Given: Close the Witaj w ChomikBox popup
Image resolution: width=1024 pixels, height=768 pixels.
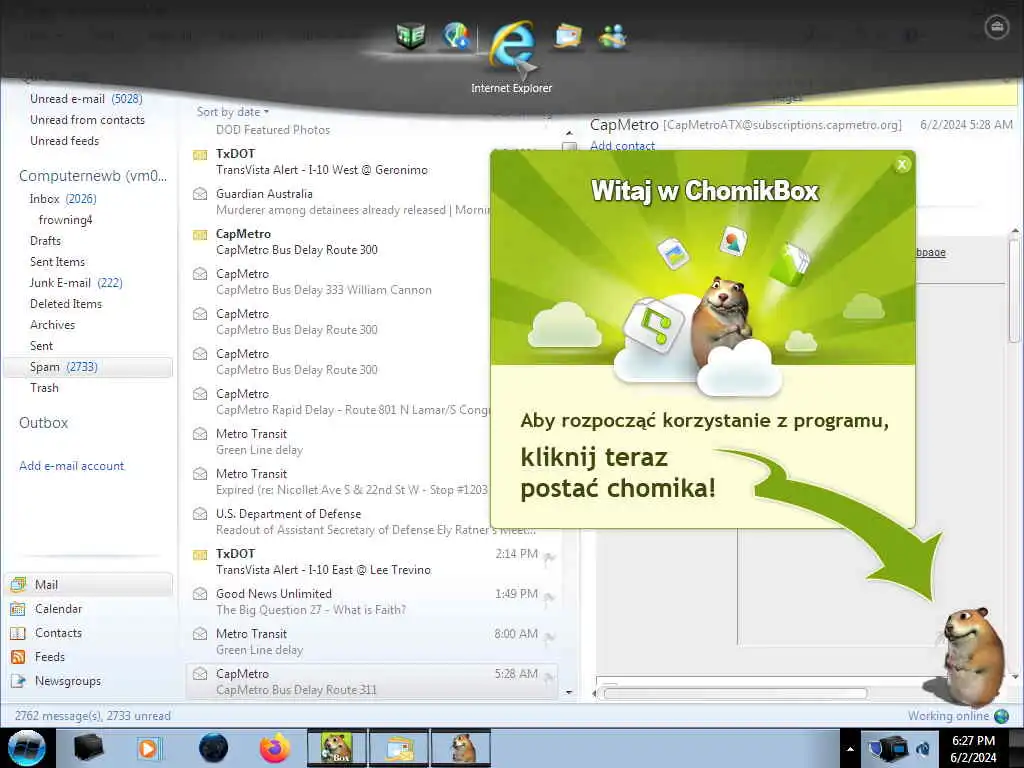Looking at the screenshot, I should tap(902, 165).
